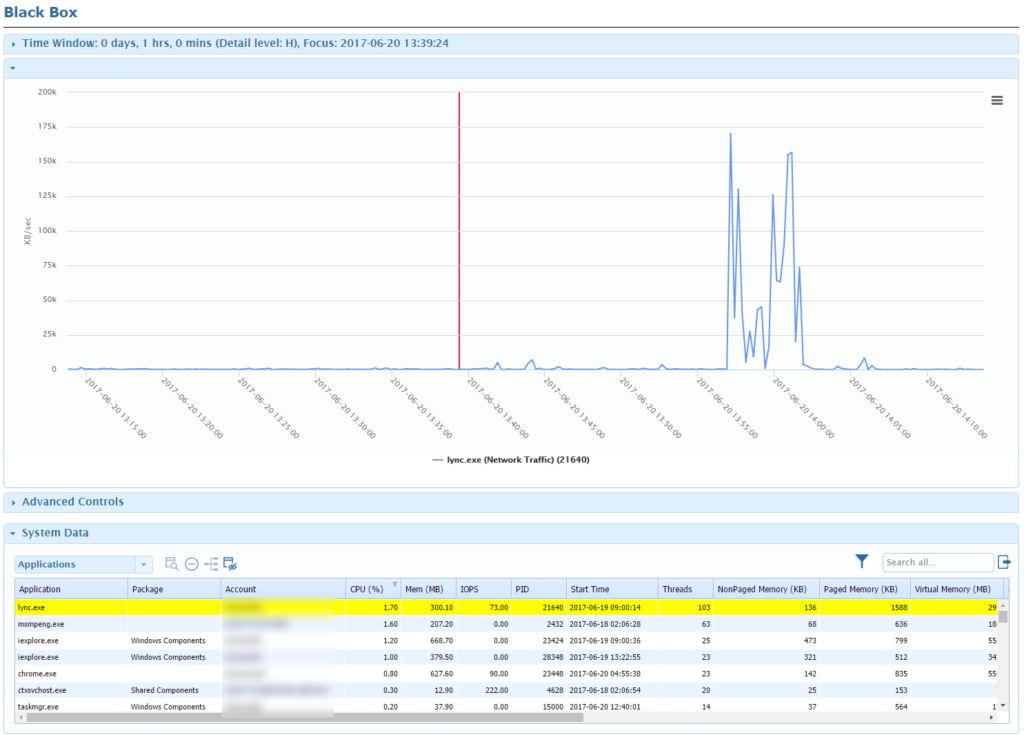
Task: Click inside the Search all field
Action: pos(937,562)
